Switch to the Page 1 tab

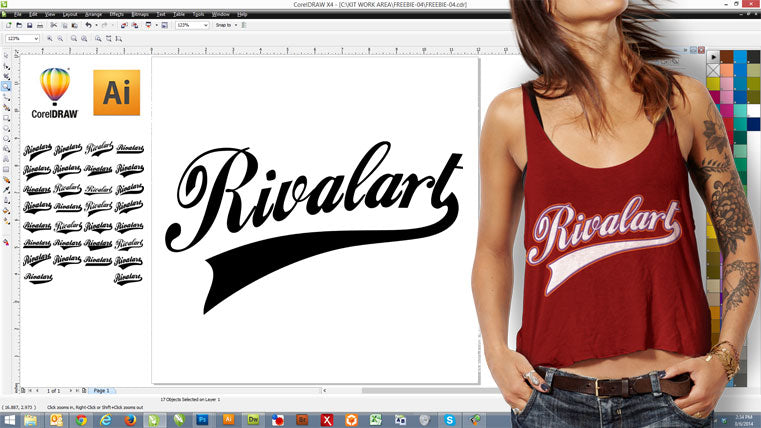pyautogui.click(x=101, y=390)
